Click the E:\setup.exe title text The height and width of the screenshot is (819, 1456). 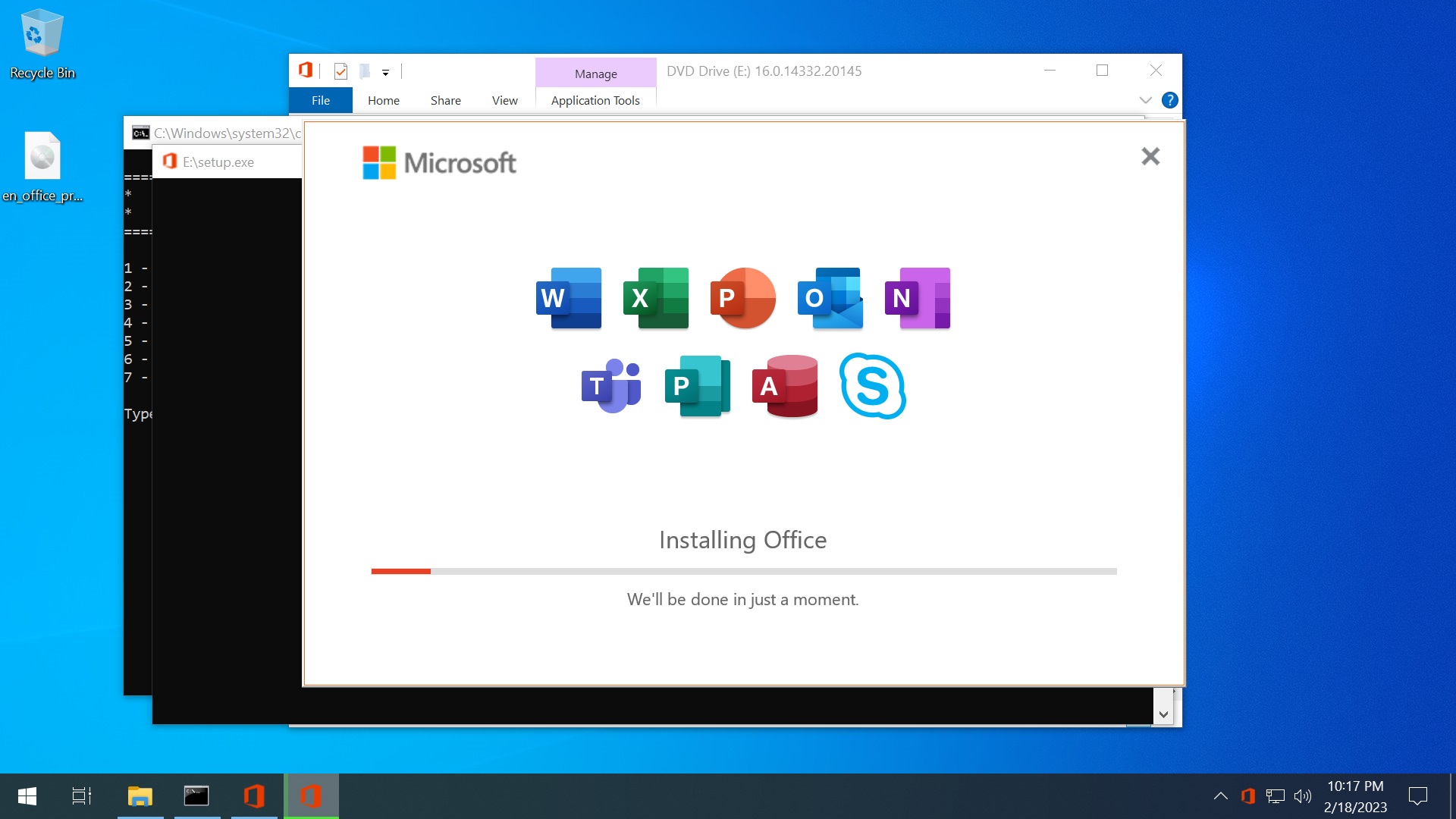point(218,162)
